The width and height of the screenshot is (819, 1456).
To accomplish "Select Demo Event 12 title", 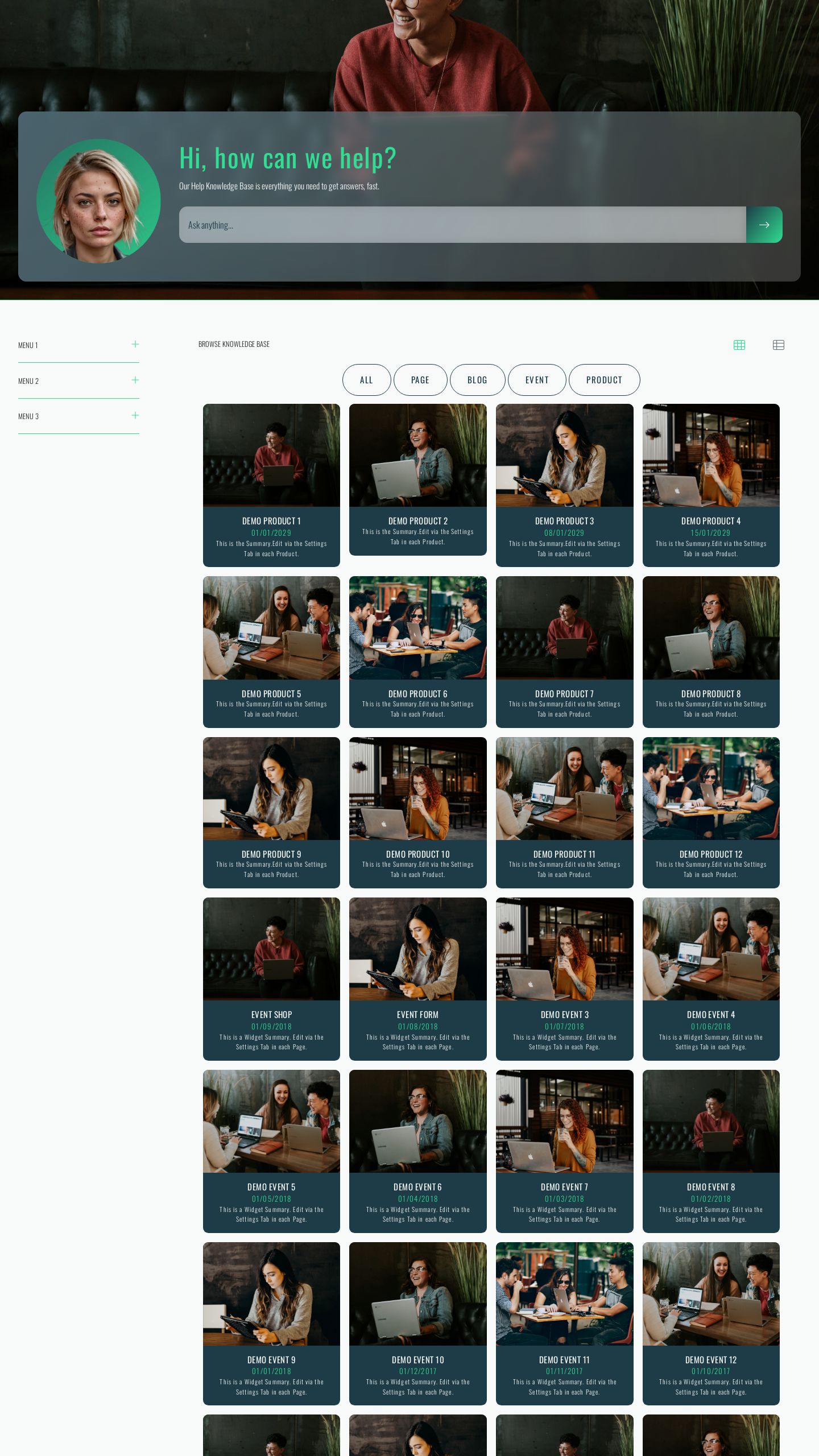I will coord(710,1360).
